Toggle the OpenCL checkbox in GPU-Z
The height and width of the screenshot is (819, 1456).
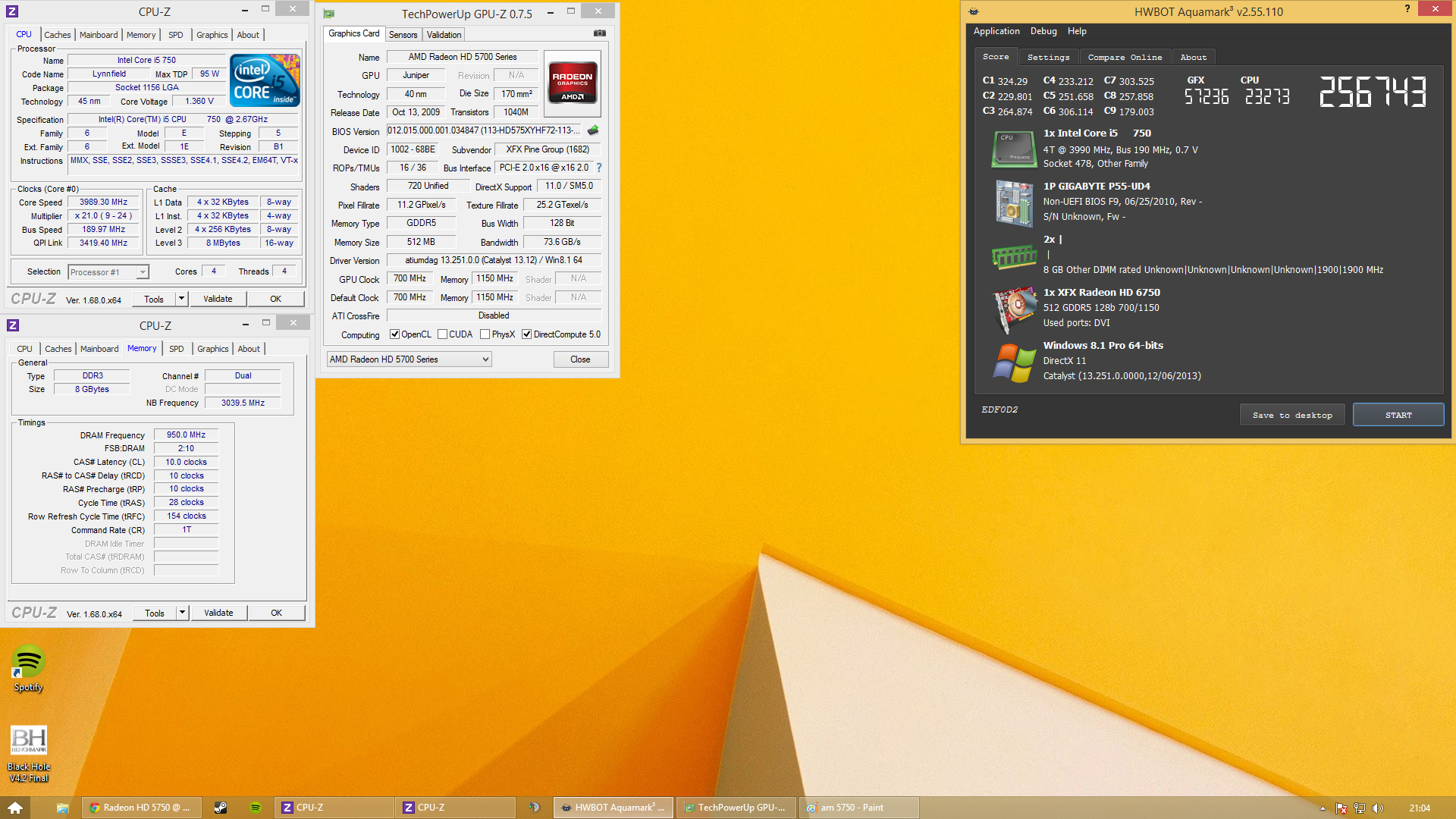[x=394, y=334]
